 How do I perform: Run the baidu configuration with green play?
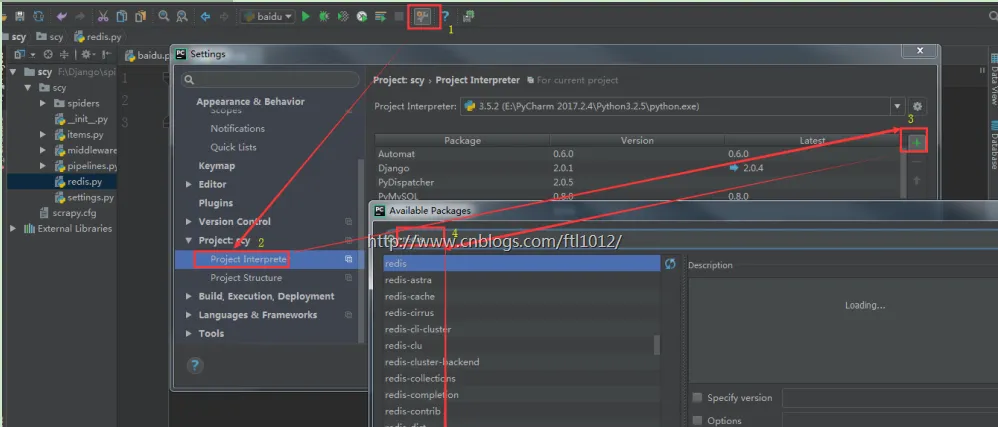[306, 17]
